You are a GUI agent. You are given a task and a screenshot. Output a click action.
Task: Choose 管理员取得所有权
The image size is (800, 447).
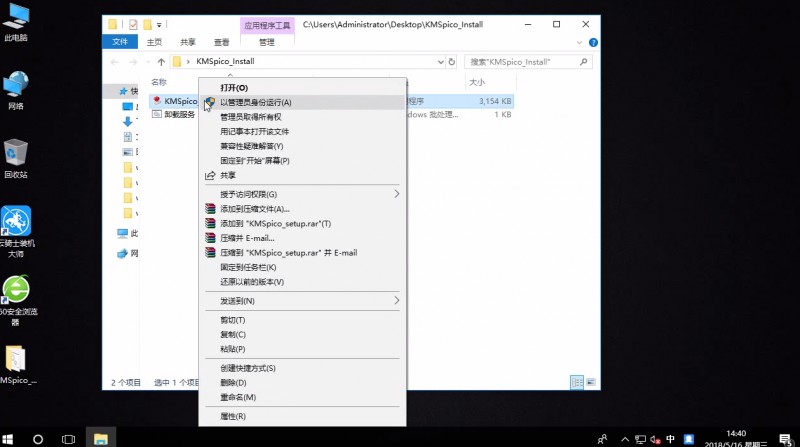303,117
